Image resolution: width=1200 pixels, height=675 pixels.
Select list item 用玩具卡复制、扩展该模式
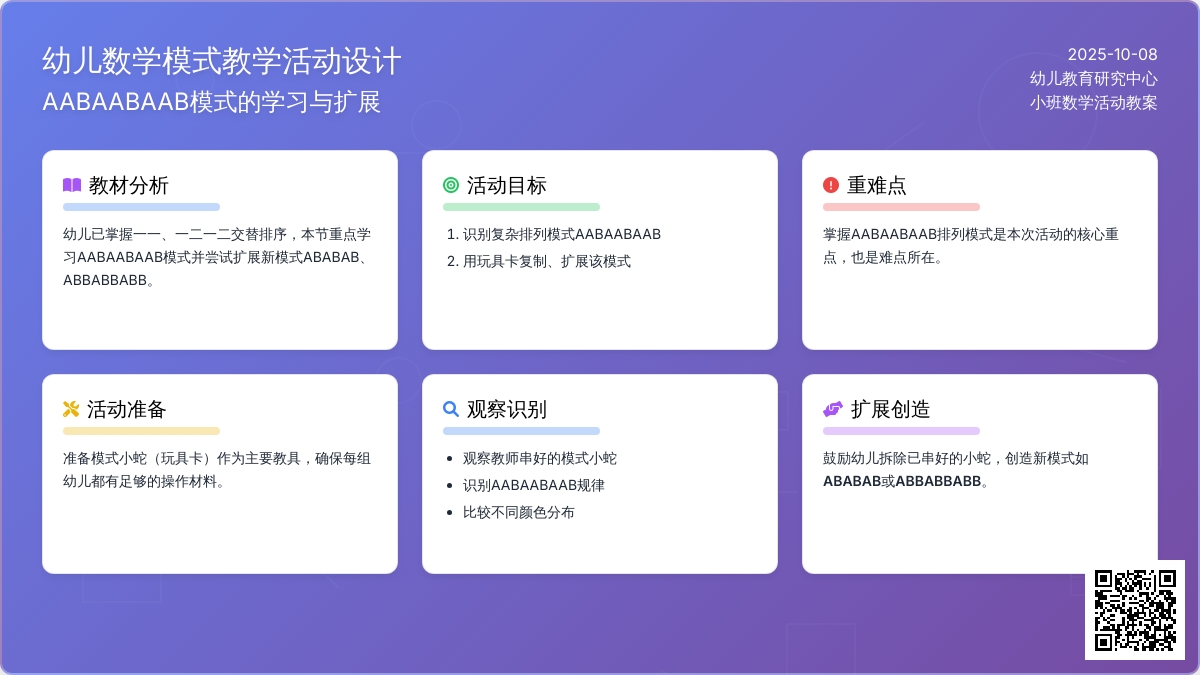coord(546,261)
